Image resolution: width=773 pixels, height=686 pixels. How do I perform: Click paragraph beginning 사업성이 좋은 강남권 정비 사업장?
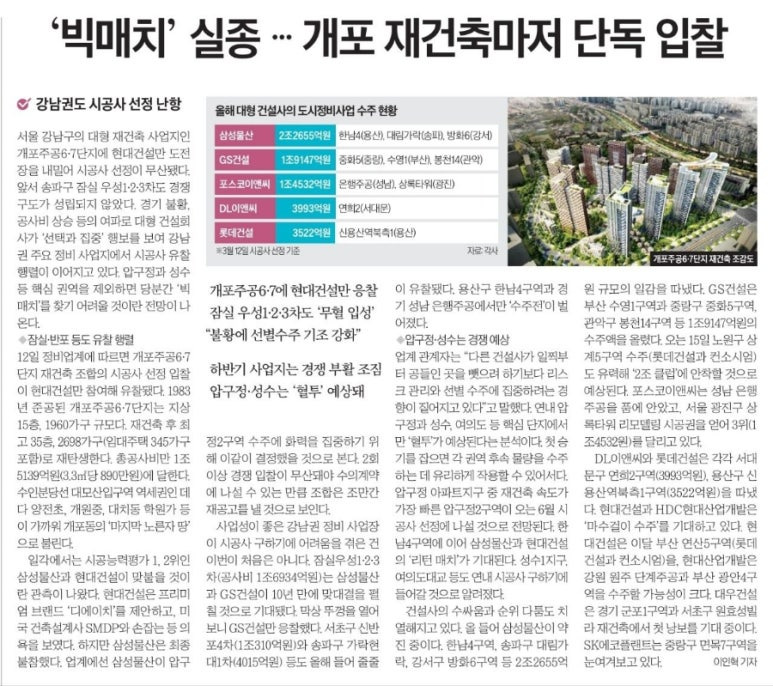coord(293,594)
